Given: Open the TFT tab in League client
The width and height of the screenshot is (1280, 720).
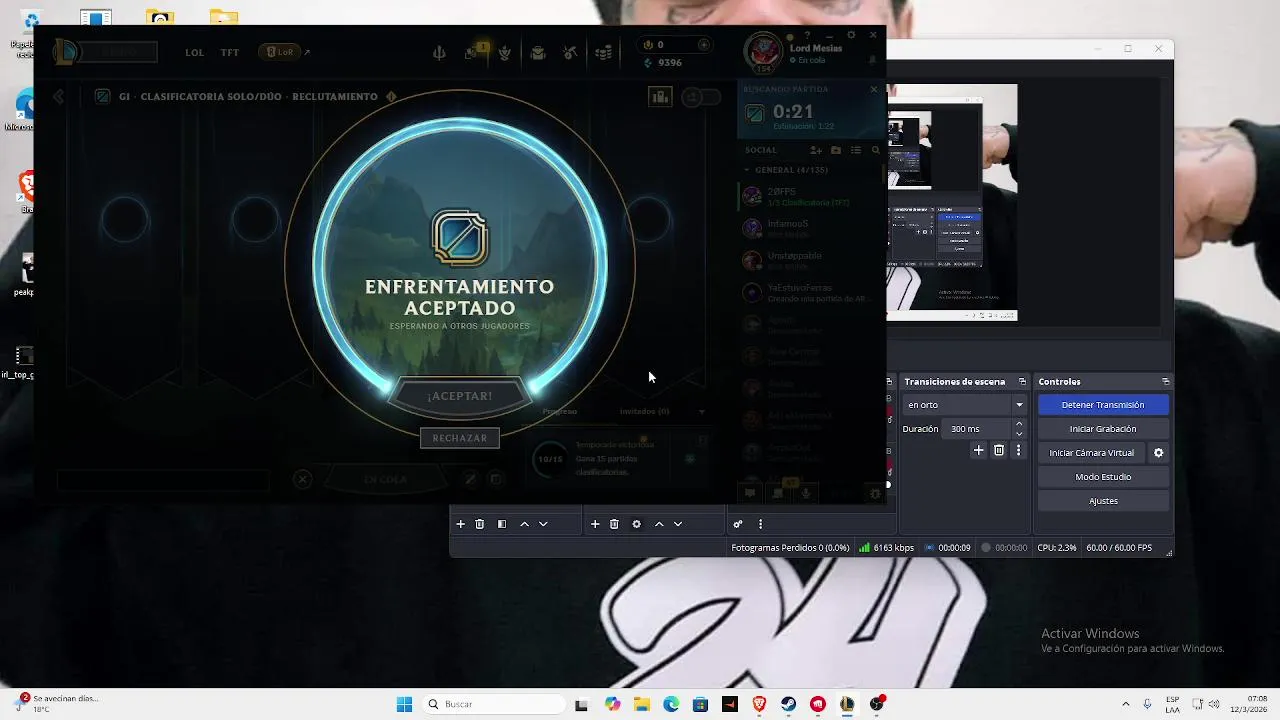Looking at the screenshot, I should [230, 52].
